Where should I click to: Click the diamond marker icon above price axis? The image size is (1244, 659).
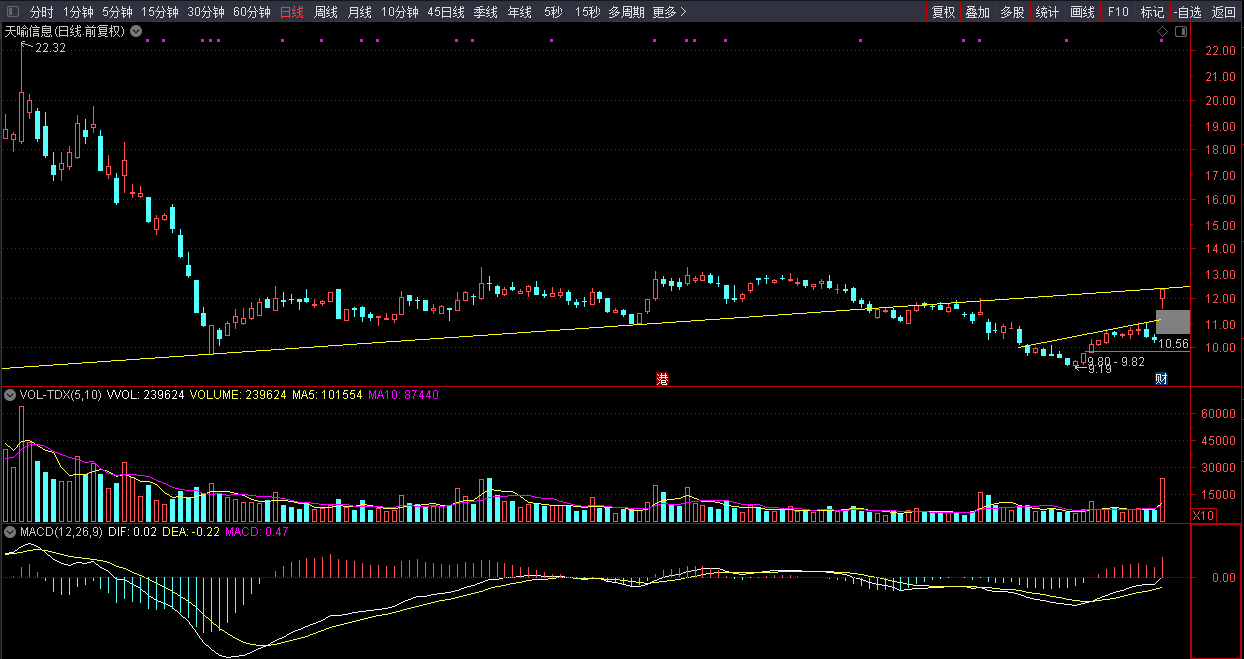[1162, 32]
